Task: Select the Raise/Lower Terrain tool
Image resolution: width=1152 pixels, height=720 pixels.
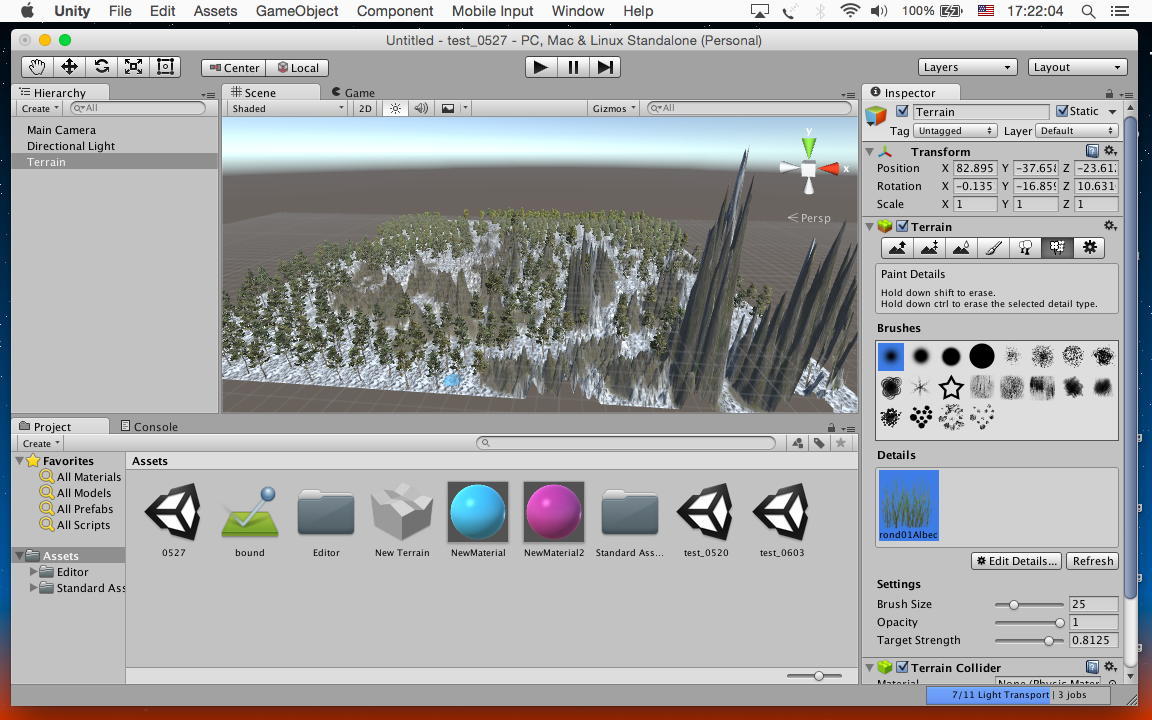Action: [897, 248]
